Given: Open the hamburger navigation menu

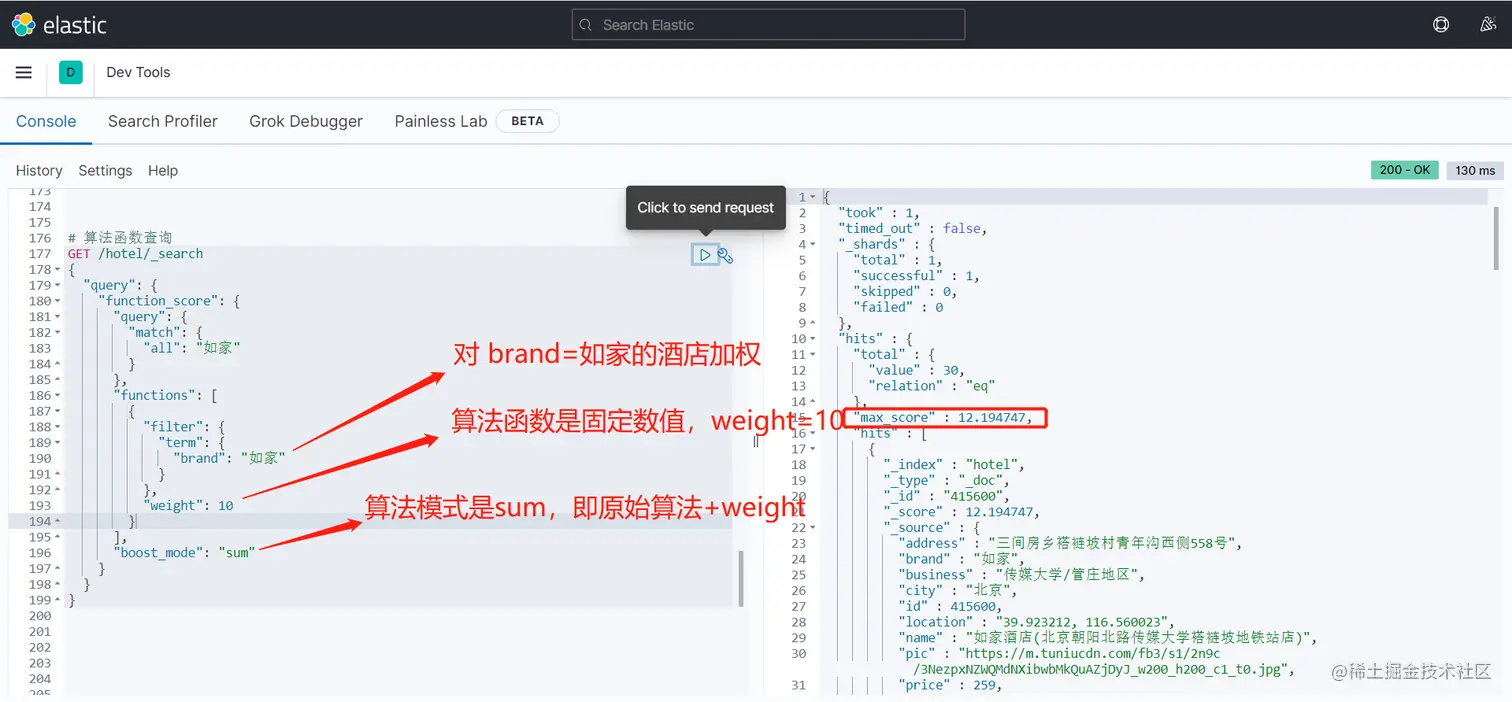Looking at the screenshot, I should 24,72.
